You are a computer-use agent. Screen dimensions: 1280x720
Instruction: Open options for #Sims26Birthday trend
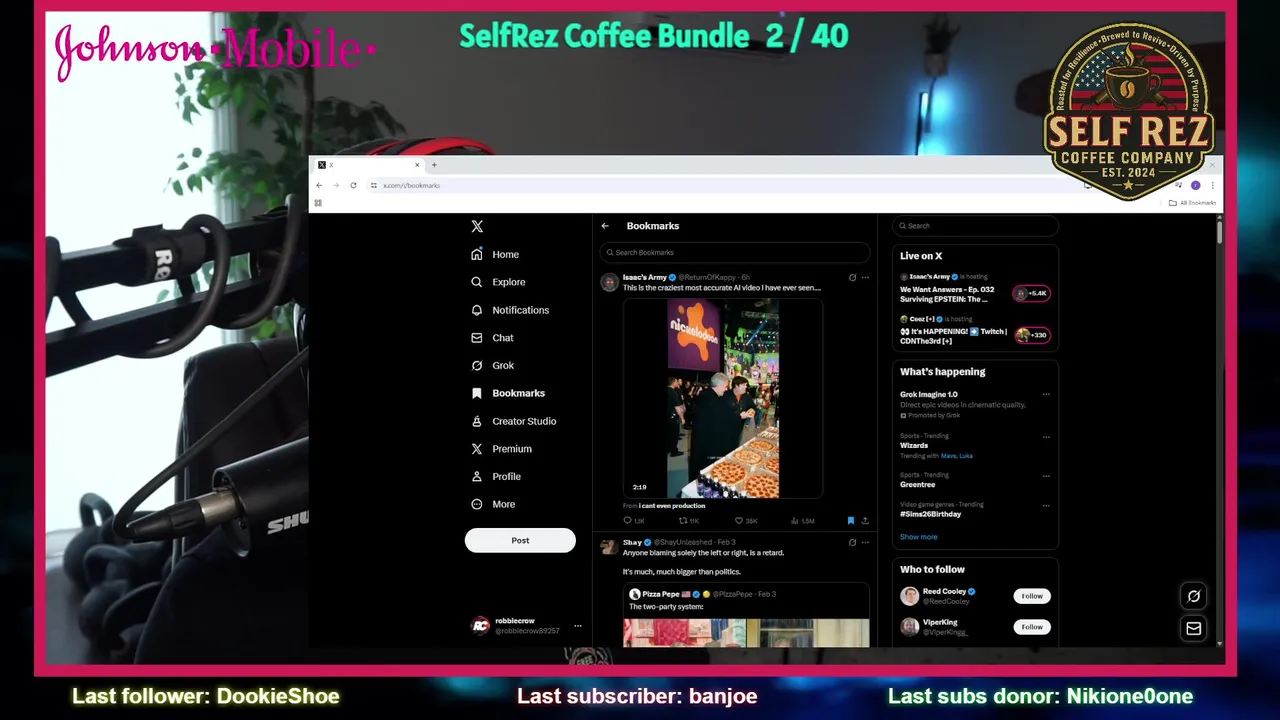[1046, 505]
